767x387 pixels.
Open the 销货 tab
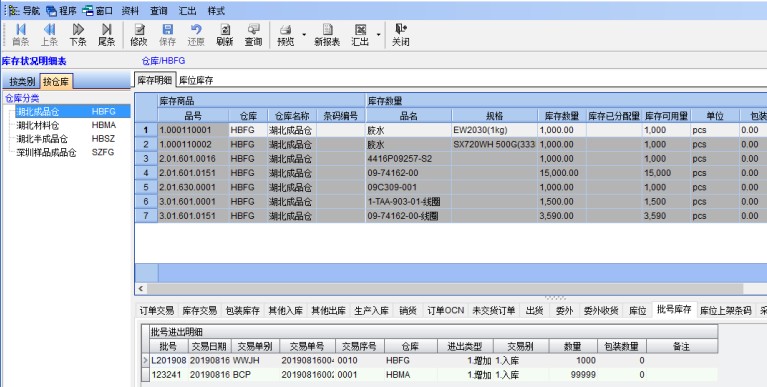(408, 311)
